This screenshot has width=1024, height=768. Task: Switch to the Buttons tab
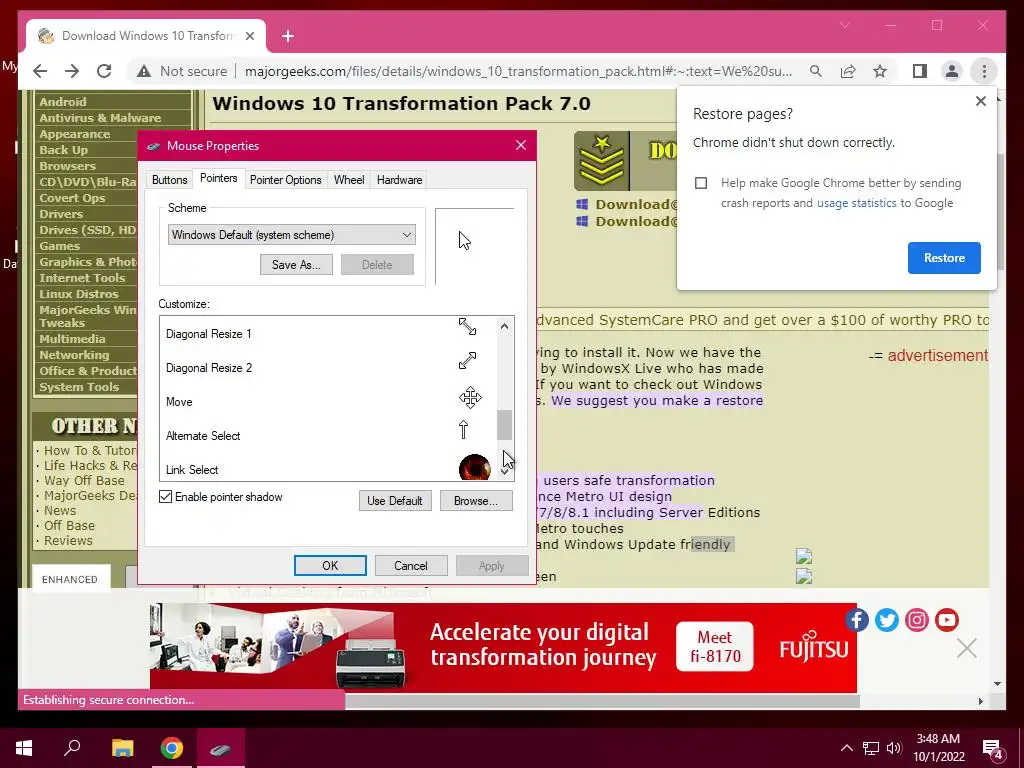coord(169,180)
